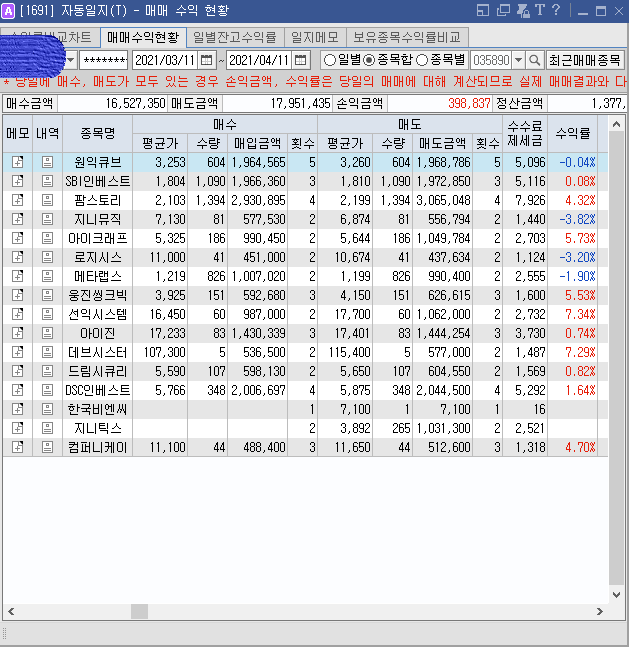Open memo icon for 데브시스터 row
This screenshot has width=629, height=647.
pyautogui.click(x=17, y=352)
